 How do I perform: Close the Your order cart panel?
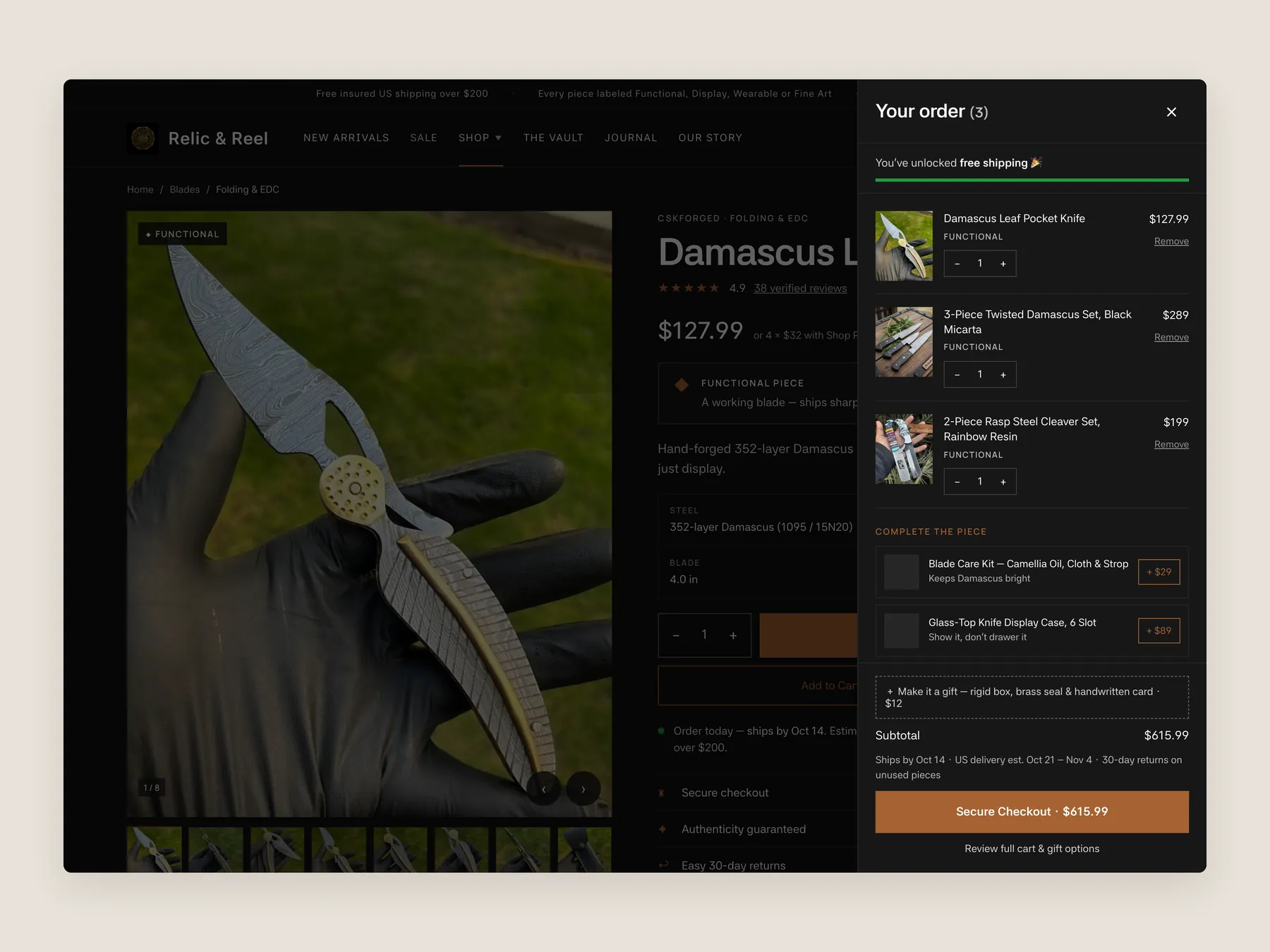pyautogui.click(x=1171, y=112)
